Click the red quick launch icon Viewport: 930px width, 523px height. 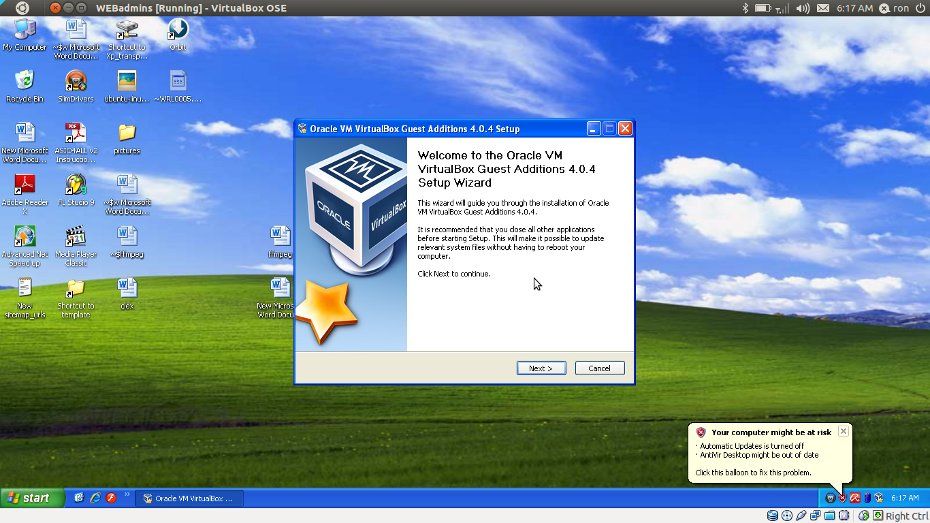111,498
